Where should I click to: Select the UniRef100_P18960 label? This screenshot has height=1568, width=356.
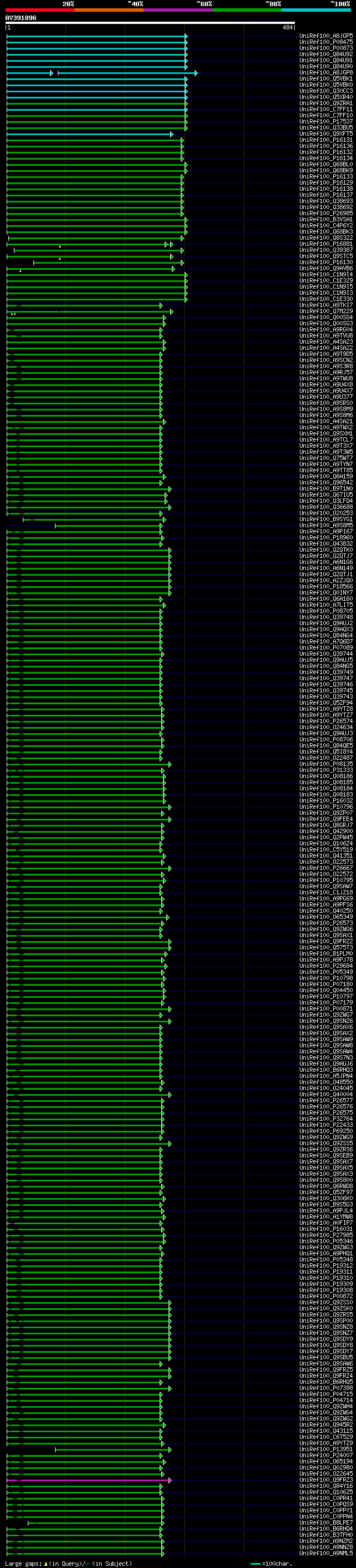click(x=325, y=537)
